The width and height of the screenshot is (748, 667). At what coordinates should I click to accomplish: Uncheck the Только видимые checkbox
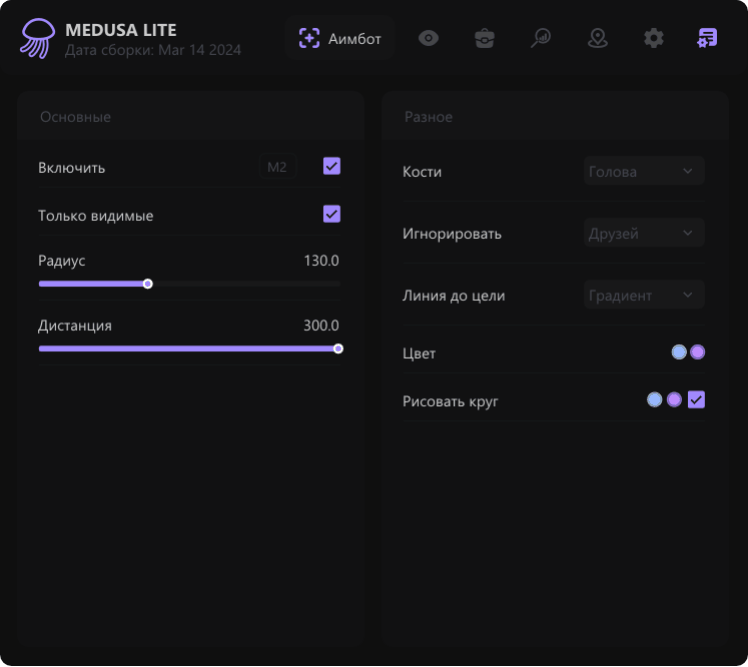332,214
